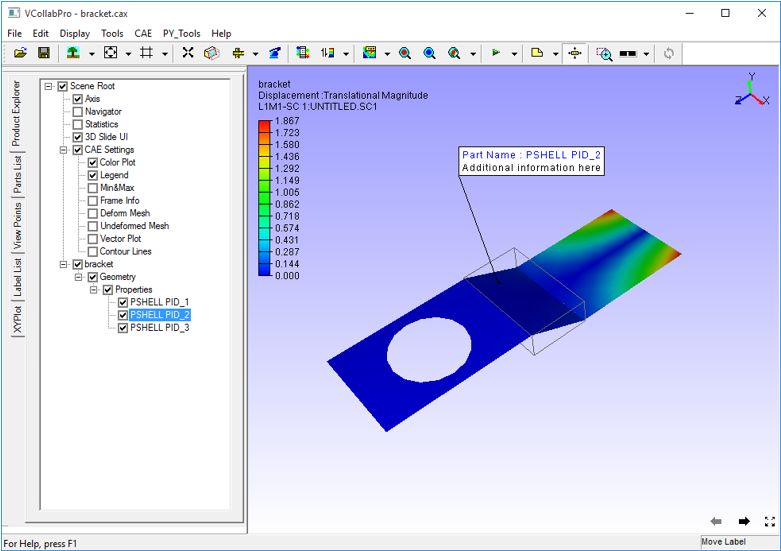Click the blue probe magnifier icon

click(429, 53)
